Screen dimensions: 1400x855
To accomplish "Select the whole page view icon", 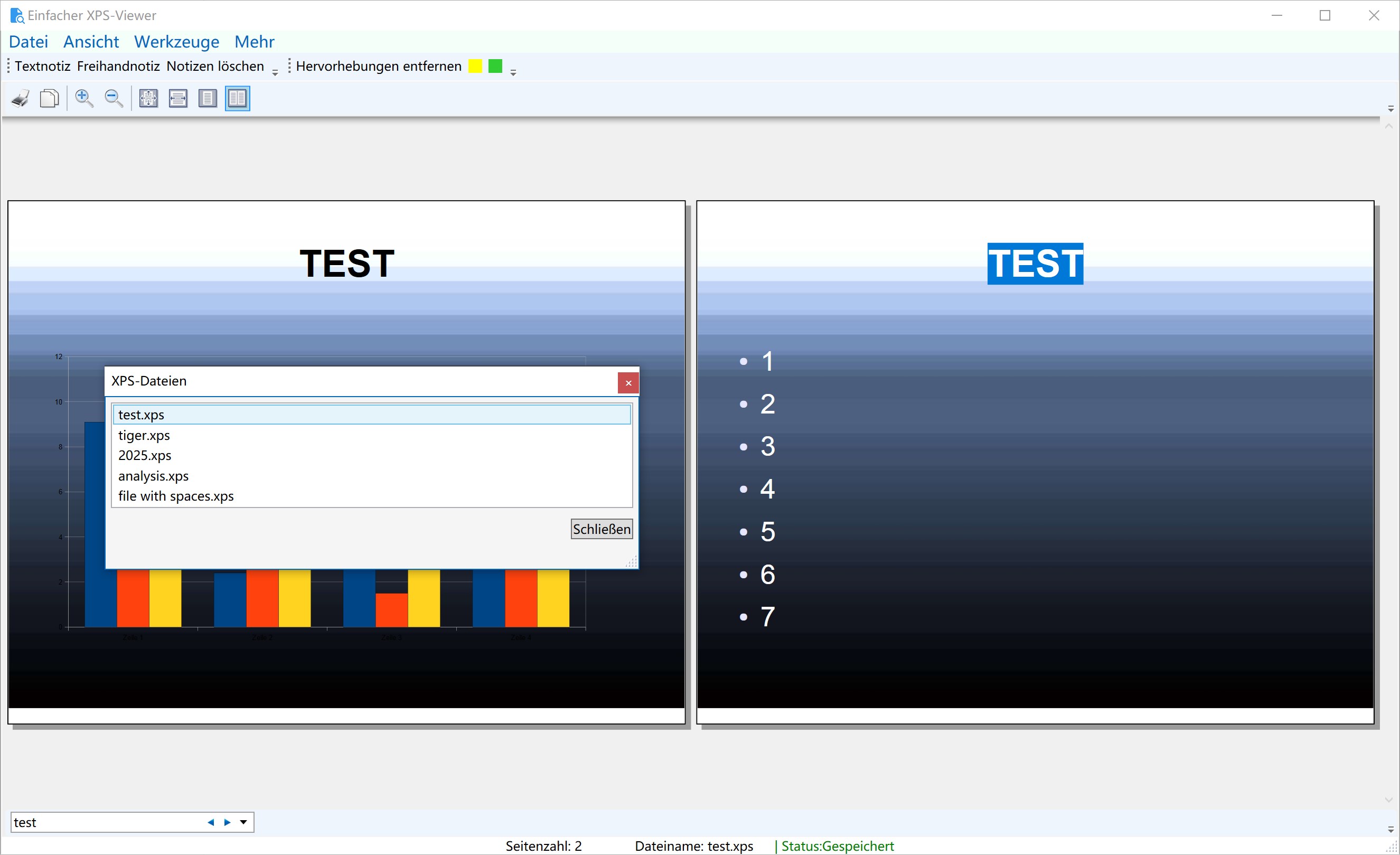I will (208, 98).
